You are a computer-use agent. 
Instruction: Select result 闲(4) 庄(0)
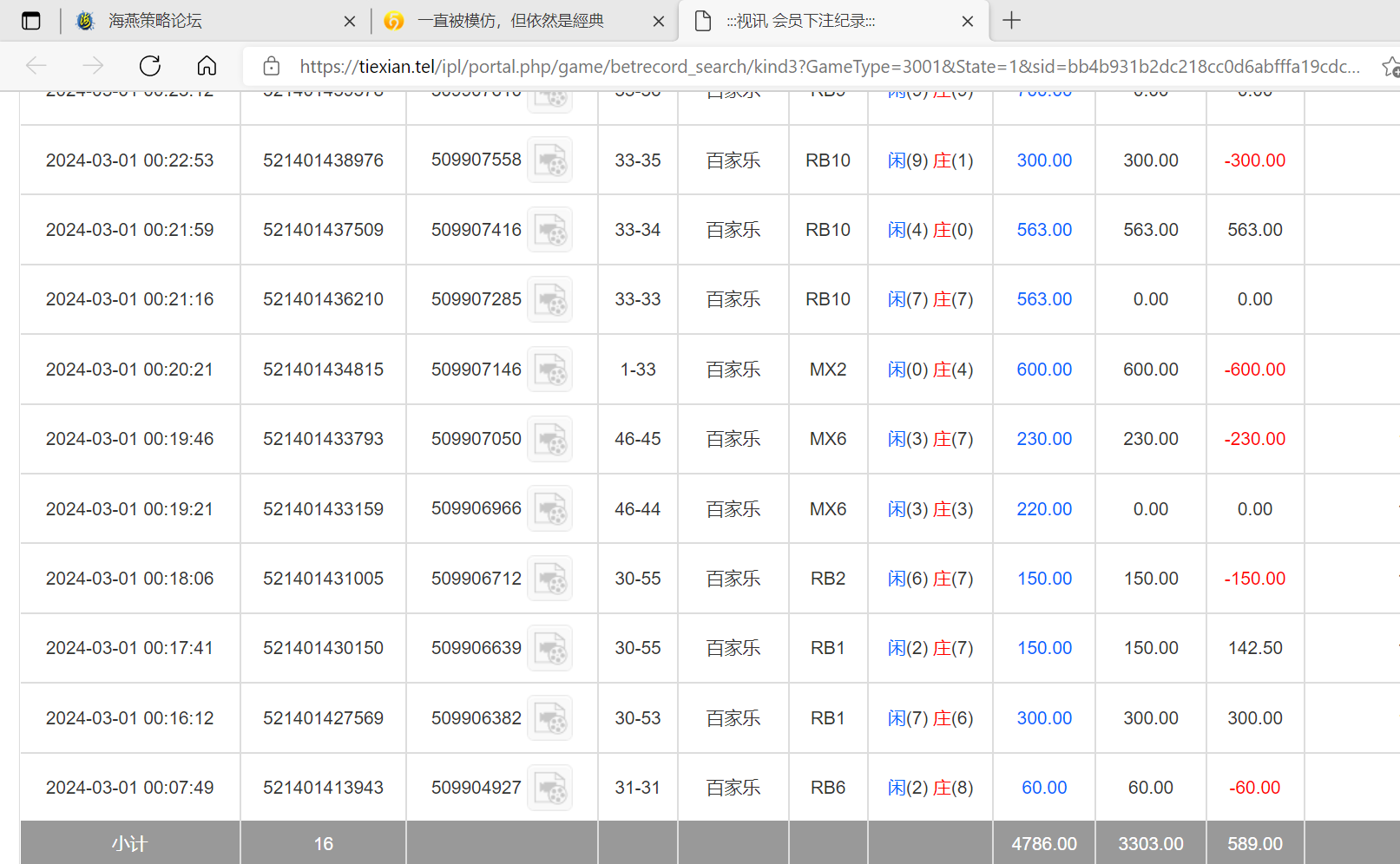[930, 230]
